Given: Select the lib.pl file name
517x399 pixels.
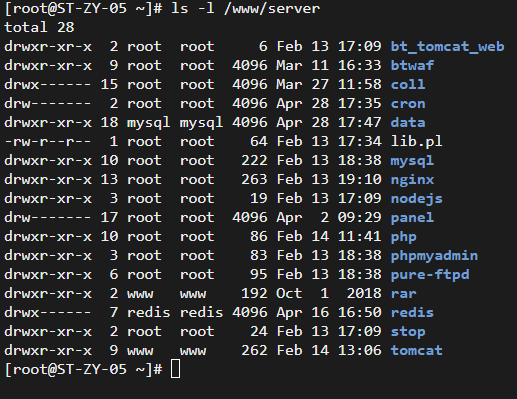Looking at the screenshot, I should [417, 142].
